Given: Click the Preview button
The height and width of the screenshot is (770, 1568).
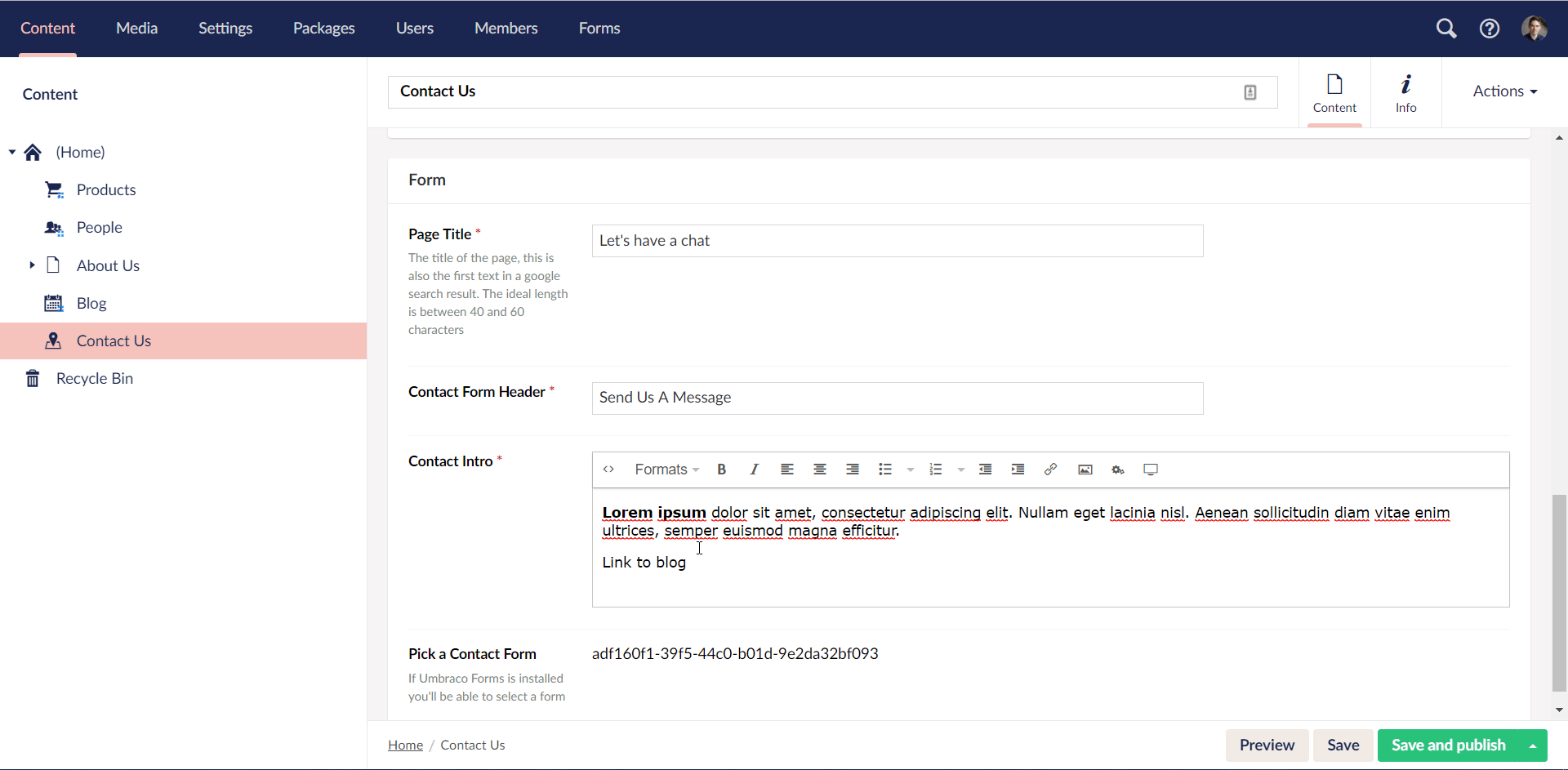Looking at the screenshot, I should 1267,745.
